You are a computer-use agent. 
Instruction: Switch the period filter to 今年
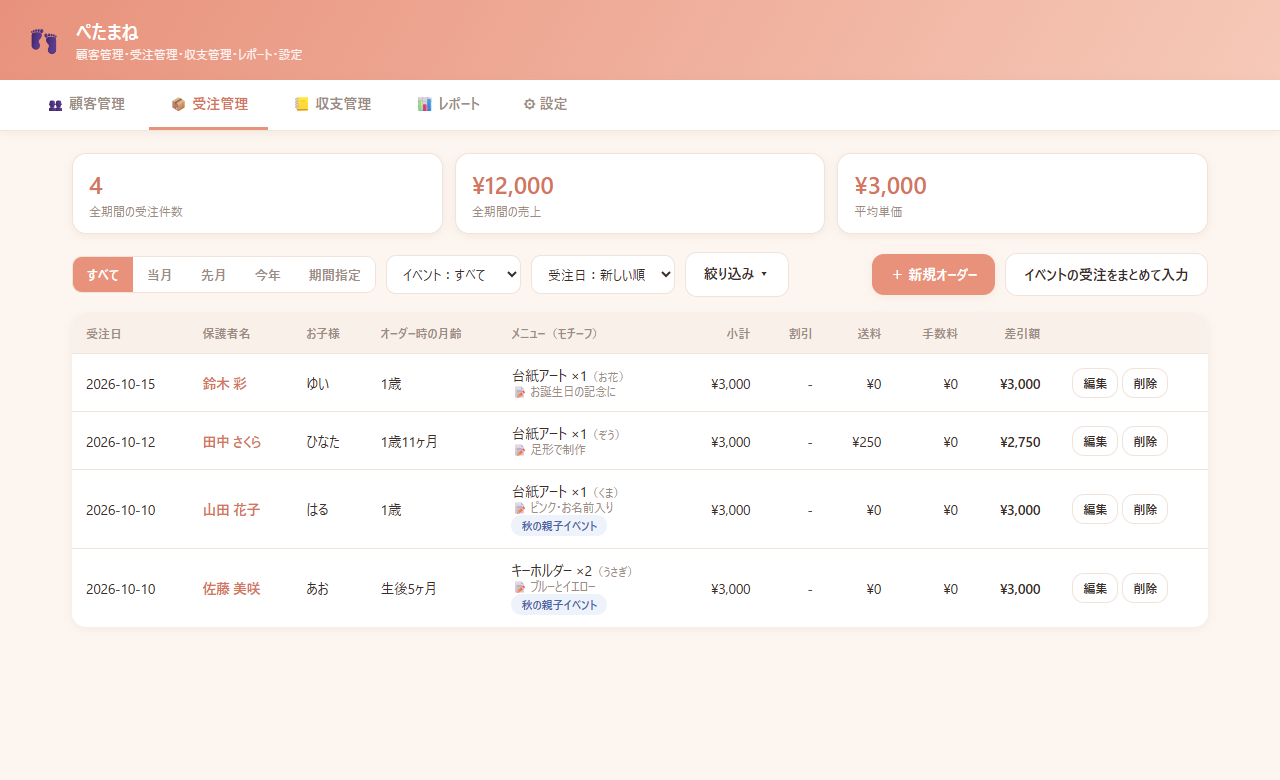[x=268, y=275]
